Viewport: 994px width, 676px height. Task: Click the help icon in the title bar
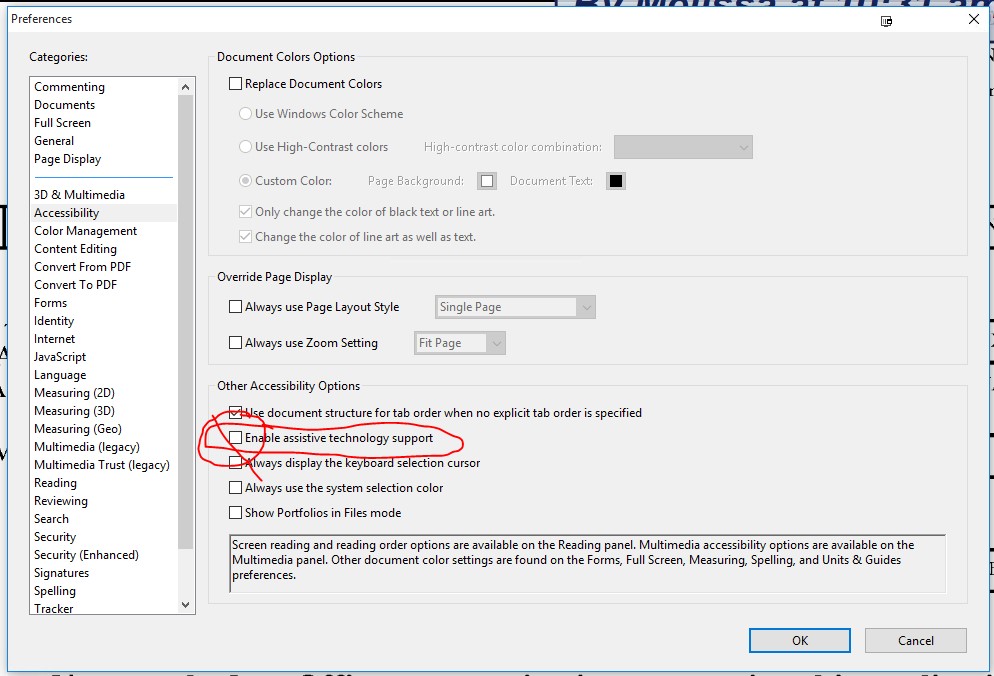[x=886, y=20]
